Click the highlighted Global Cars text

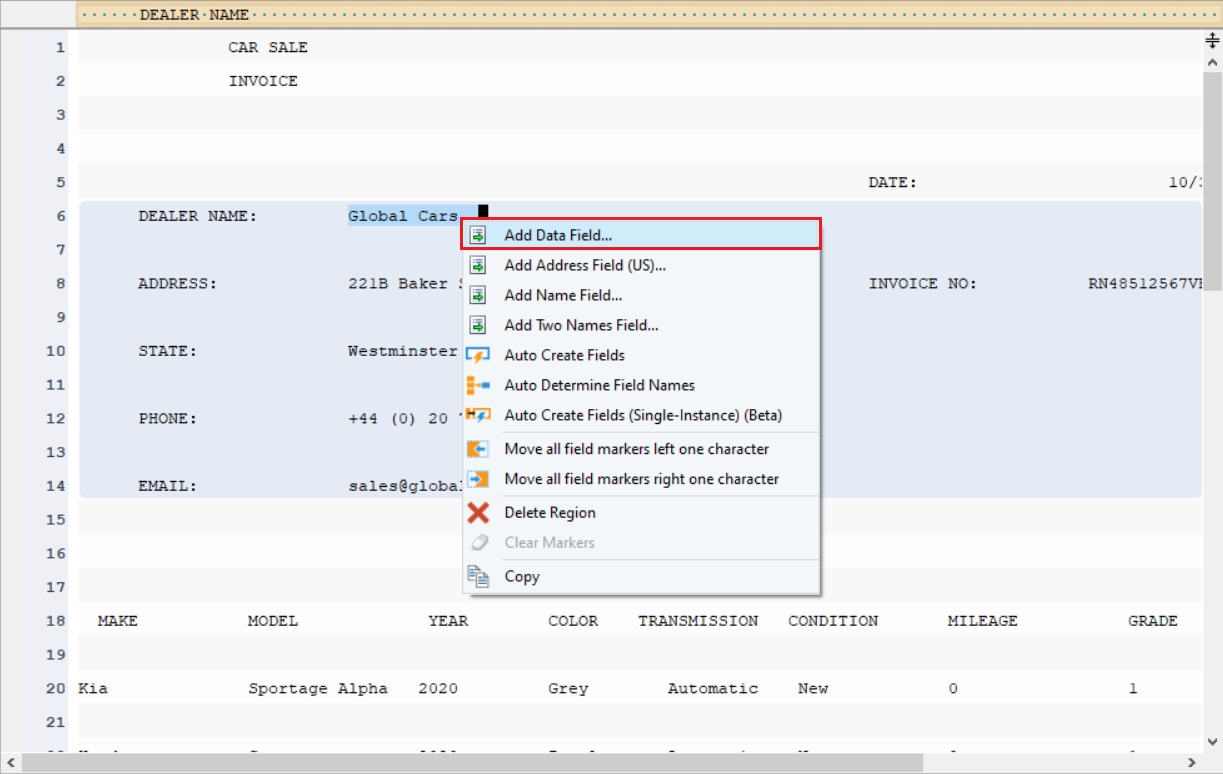click(x=403, y=216)
